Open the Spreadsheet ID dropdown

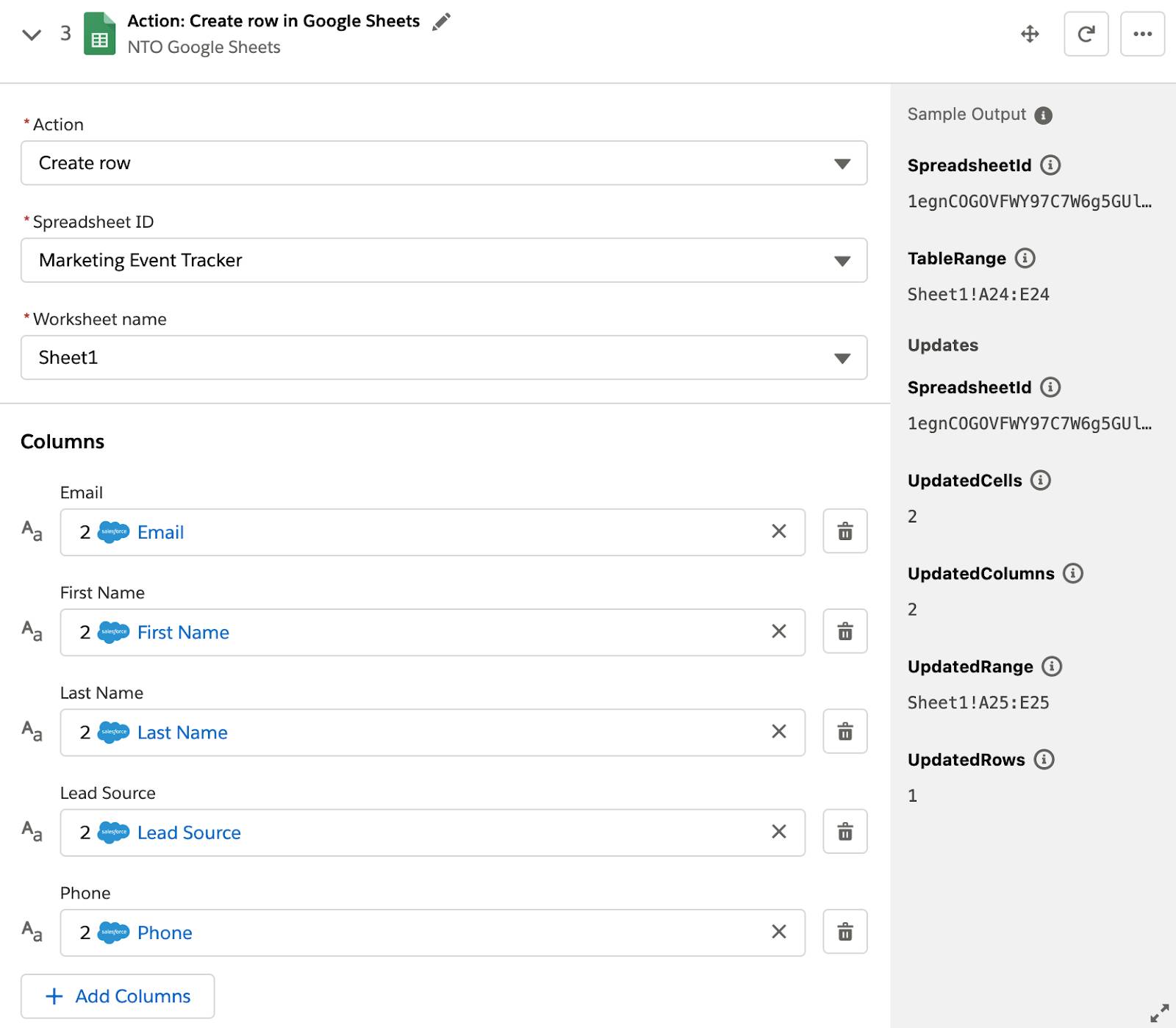tap(444, 260)
